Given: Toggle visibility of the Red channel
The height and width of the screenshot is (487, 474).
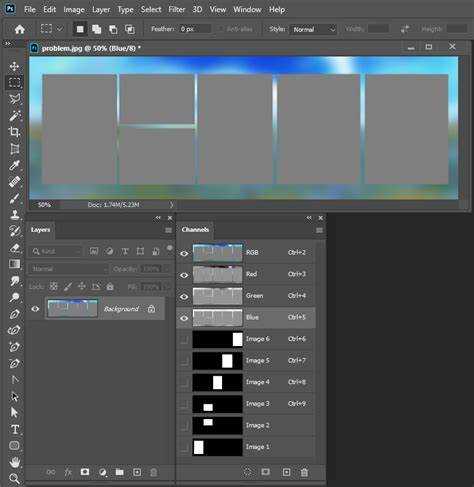Looking at the screenshot, I should (x=184, y=275).
